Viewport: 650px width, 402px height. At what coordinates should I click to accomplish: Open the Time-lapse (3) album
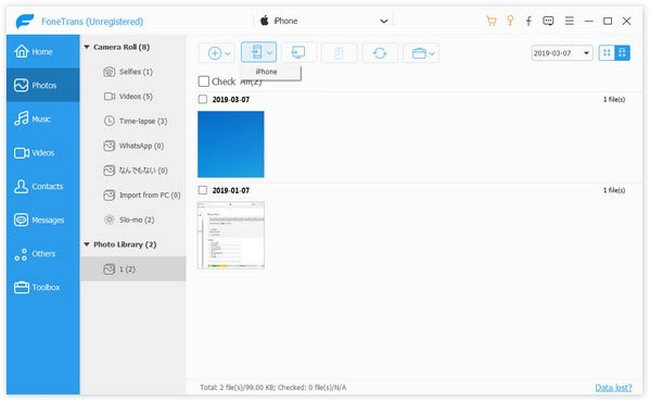[x=135, y=121]
